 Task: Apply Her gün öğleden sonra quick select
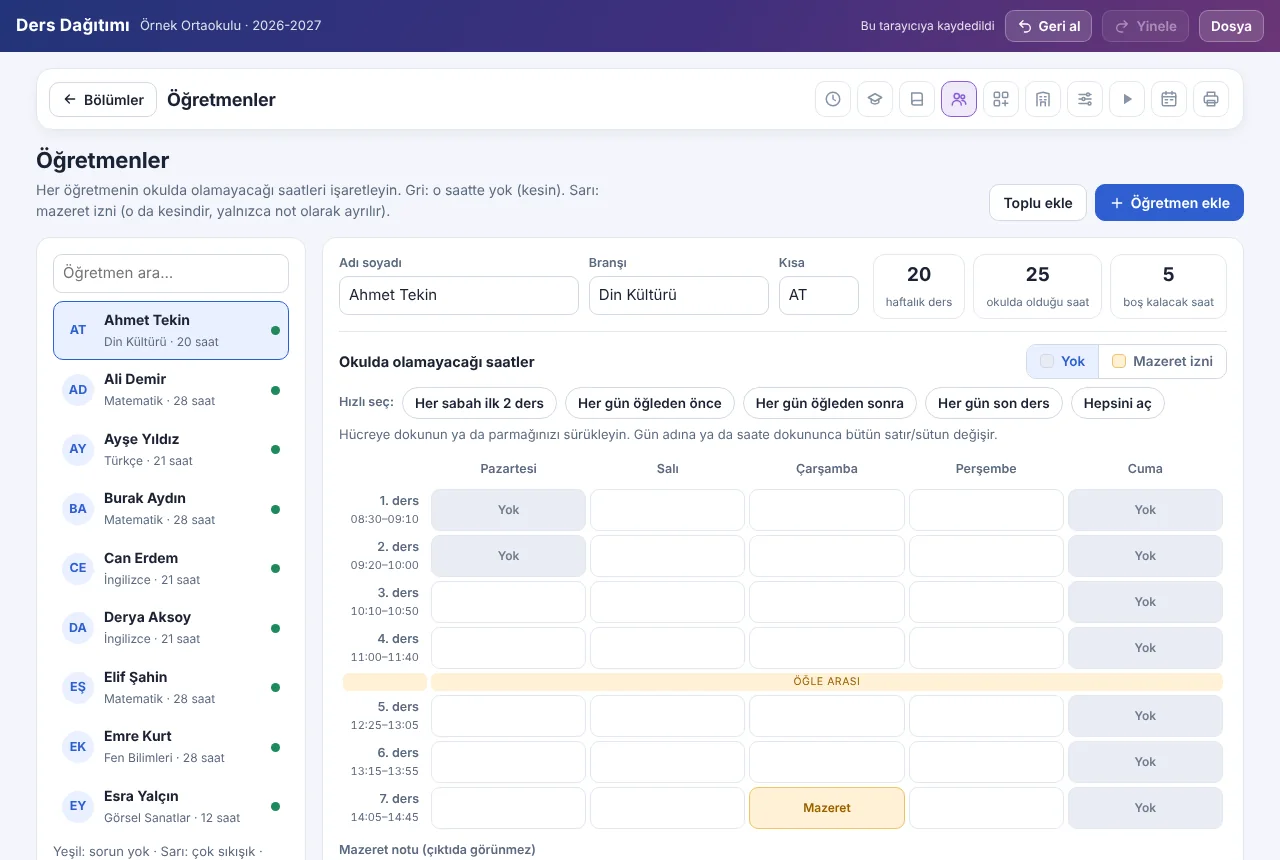click(x=830, y=403)
